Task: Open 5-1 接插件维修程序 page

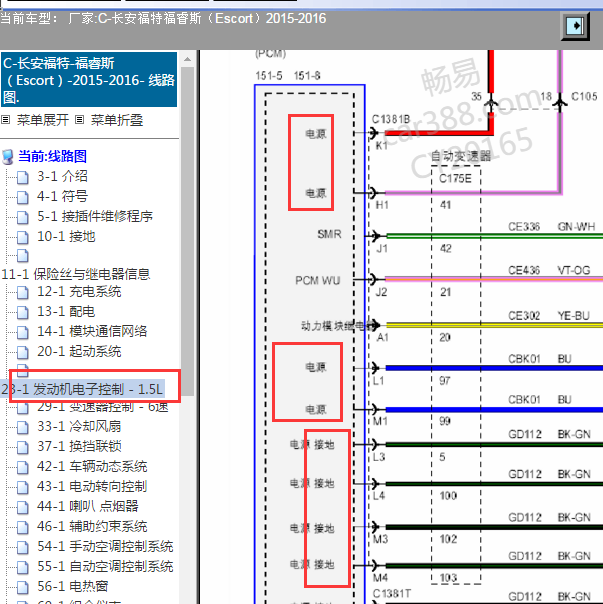Action: tap(95, 216)
